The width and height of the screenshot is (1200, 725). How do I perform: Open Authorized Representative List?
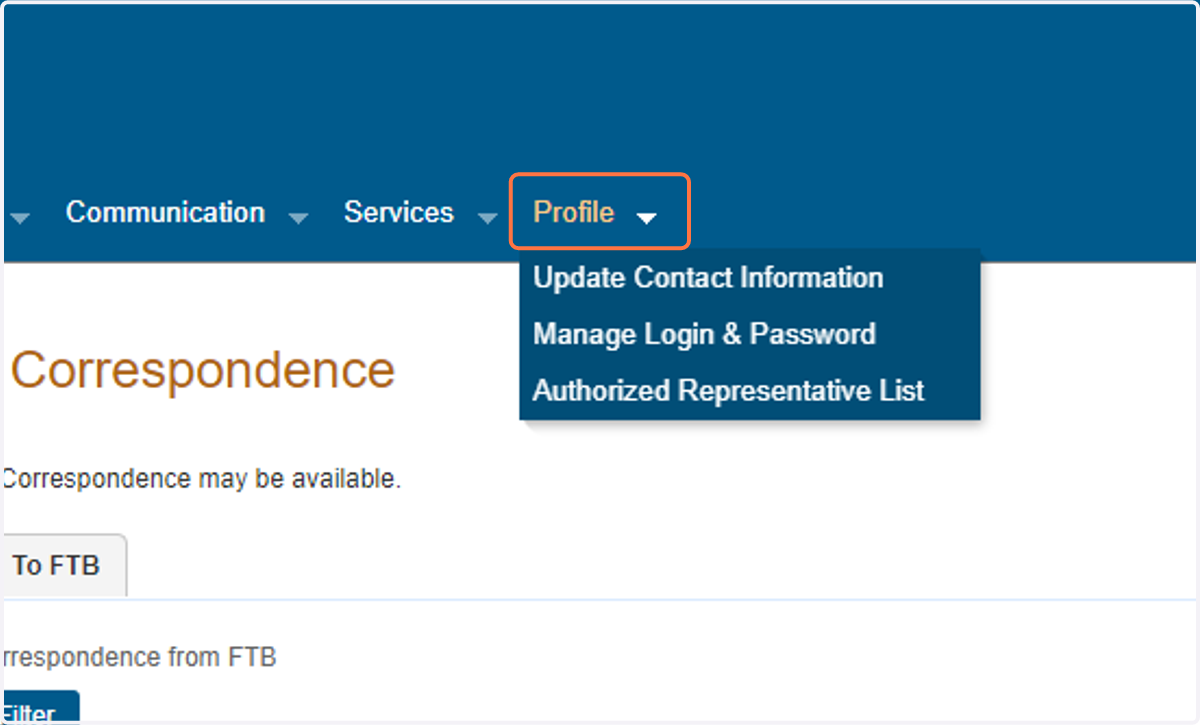(x=729, y=390)
